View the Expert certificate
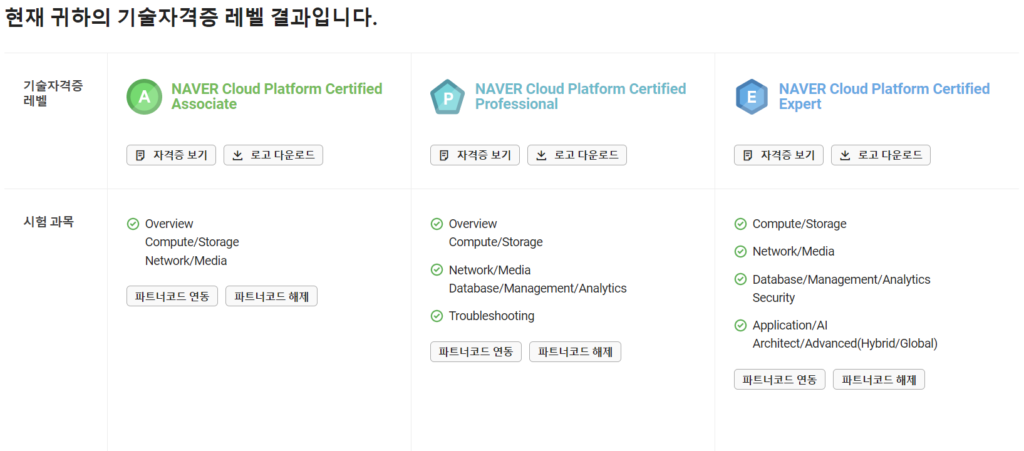This screenshot has width=1024, height=451. (778, 155)
